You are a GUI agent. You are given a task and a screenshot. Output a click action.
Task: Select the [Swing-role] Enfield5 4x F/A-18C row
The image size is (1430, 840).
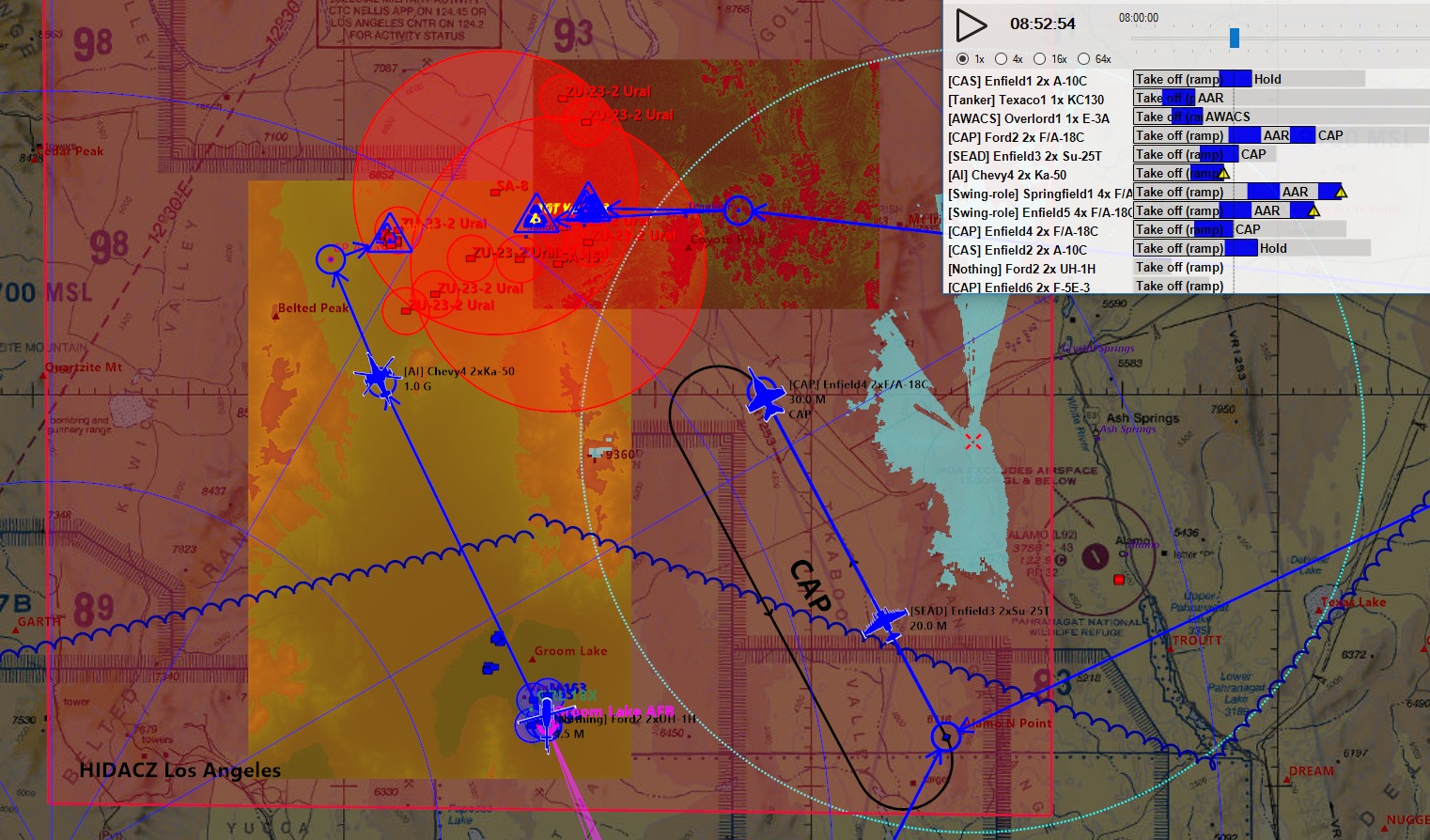tap(1040, 212)
